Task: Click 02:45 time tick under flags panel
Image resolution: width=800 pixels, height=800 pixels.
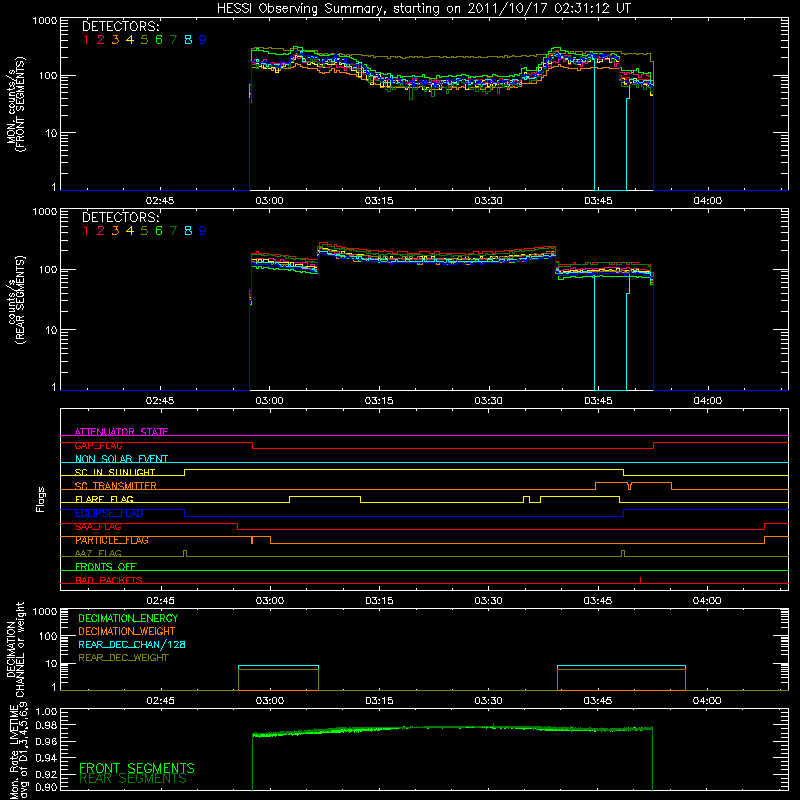Action: (160, 601)
